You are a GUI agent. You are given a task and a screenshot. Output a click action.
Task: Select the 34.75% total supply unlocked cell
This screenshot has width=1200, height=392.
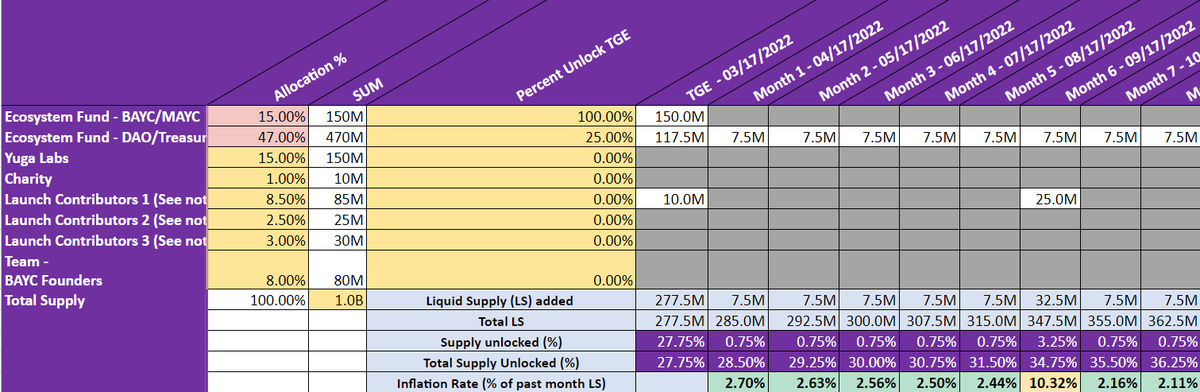[x=1051, y=362]
